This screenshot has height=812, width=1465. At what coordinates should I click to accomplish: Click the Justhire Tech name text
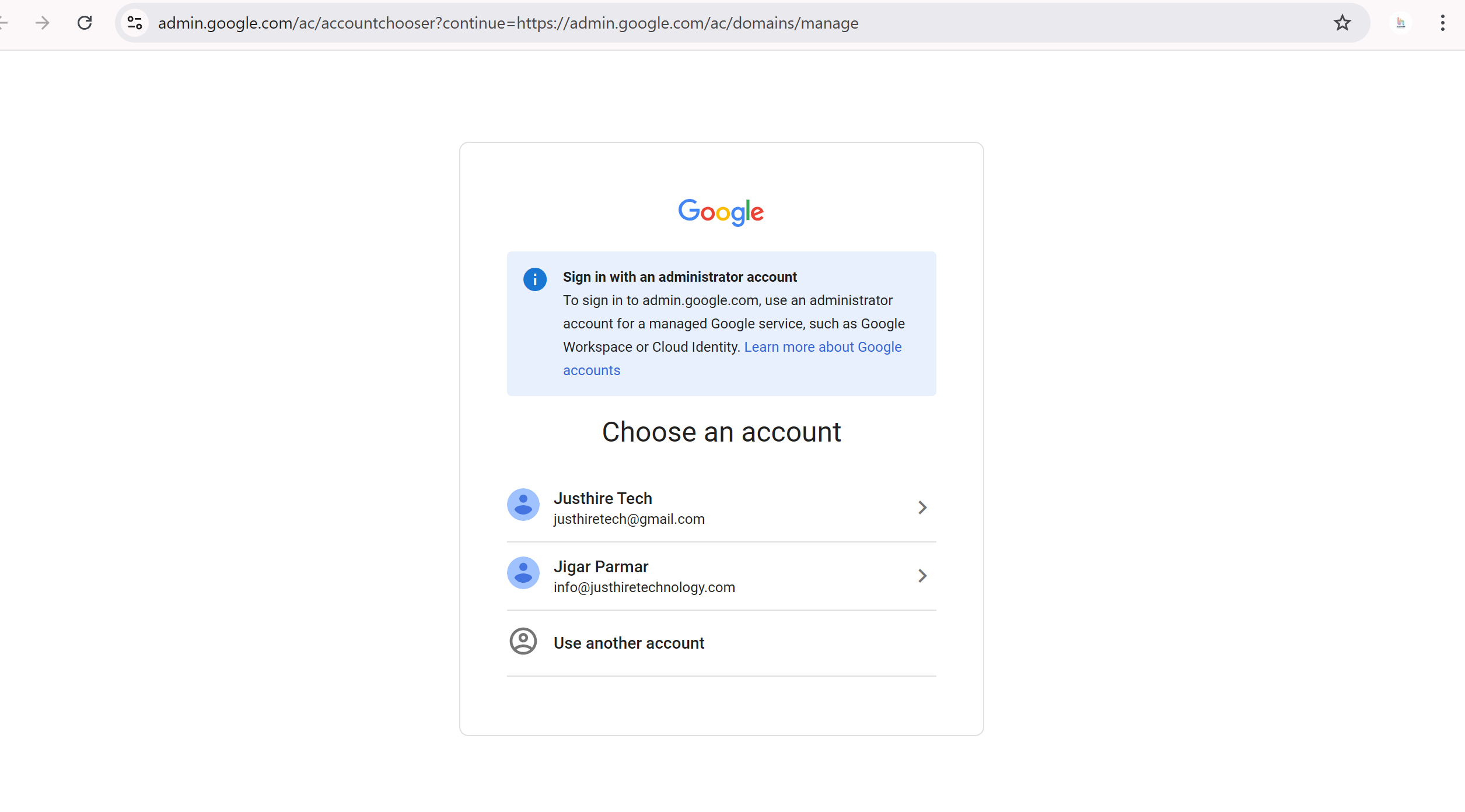[x=602, y=498]
